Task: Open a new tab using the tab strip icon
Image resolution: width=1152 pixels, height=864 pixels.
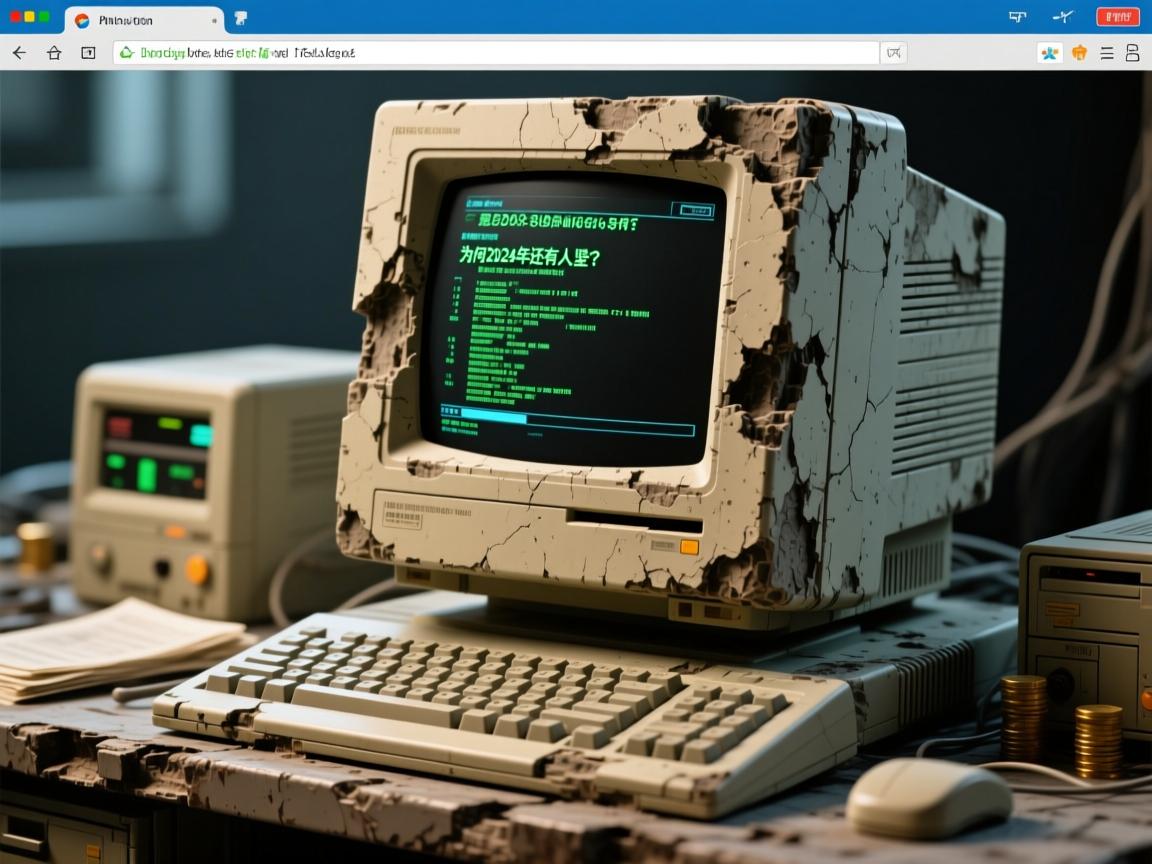Action: [241, 19]
